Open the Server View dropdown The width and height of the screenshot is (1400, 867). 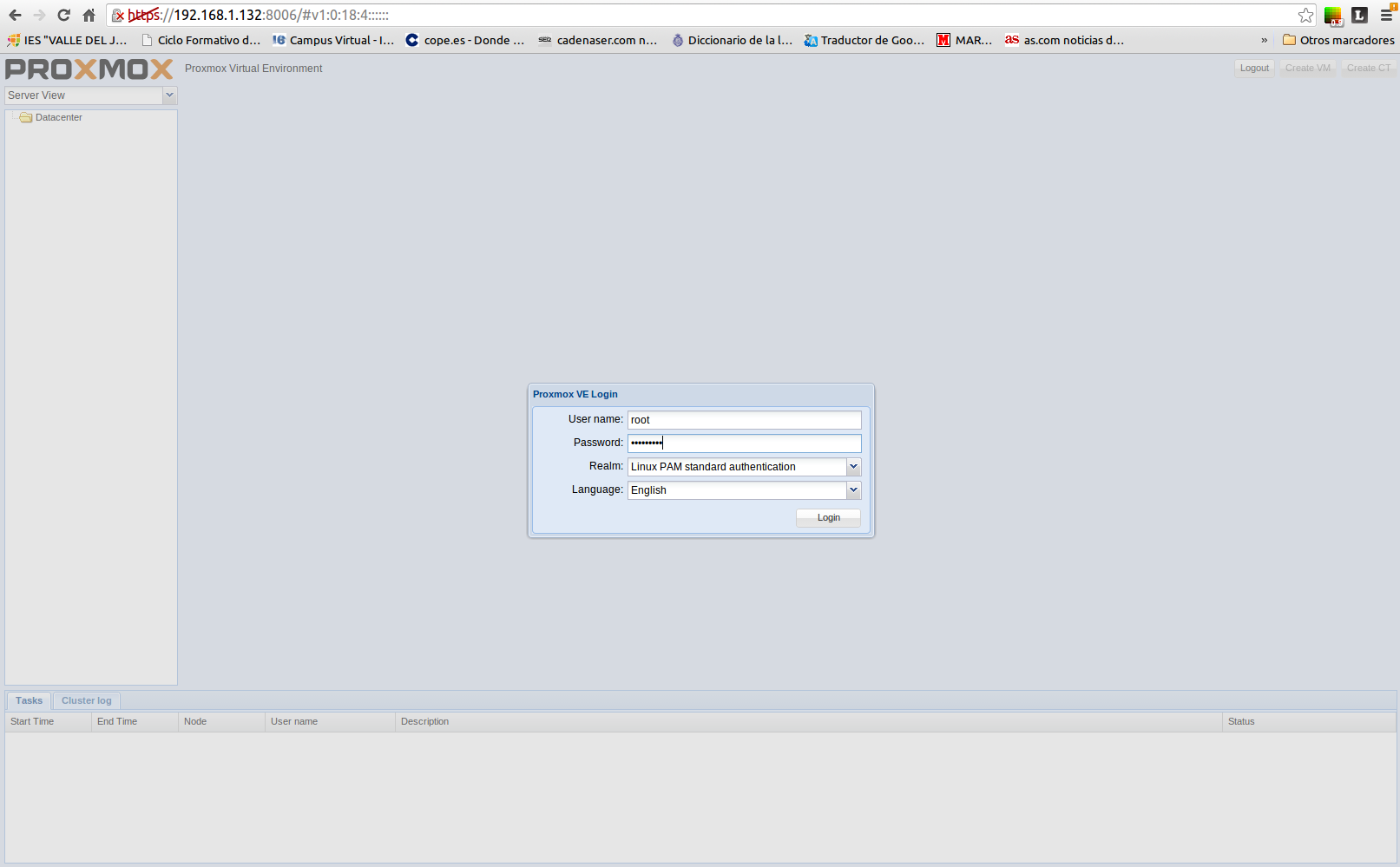pyautogui.click(x=169, y=95)
